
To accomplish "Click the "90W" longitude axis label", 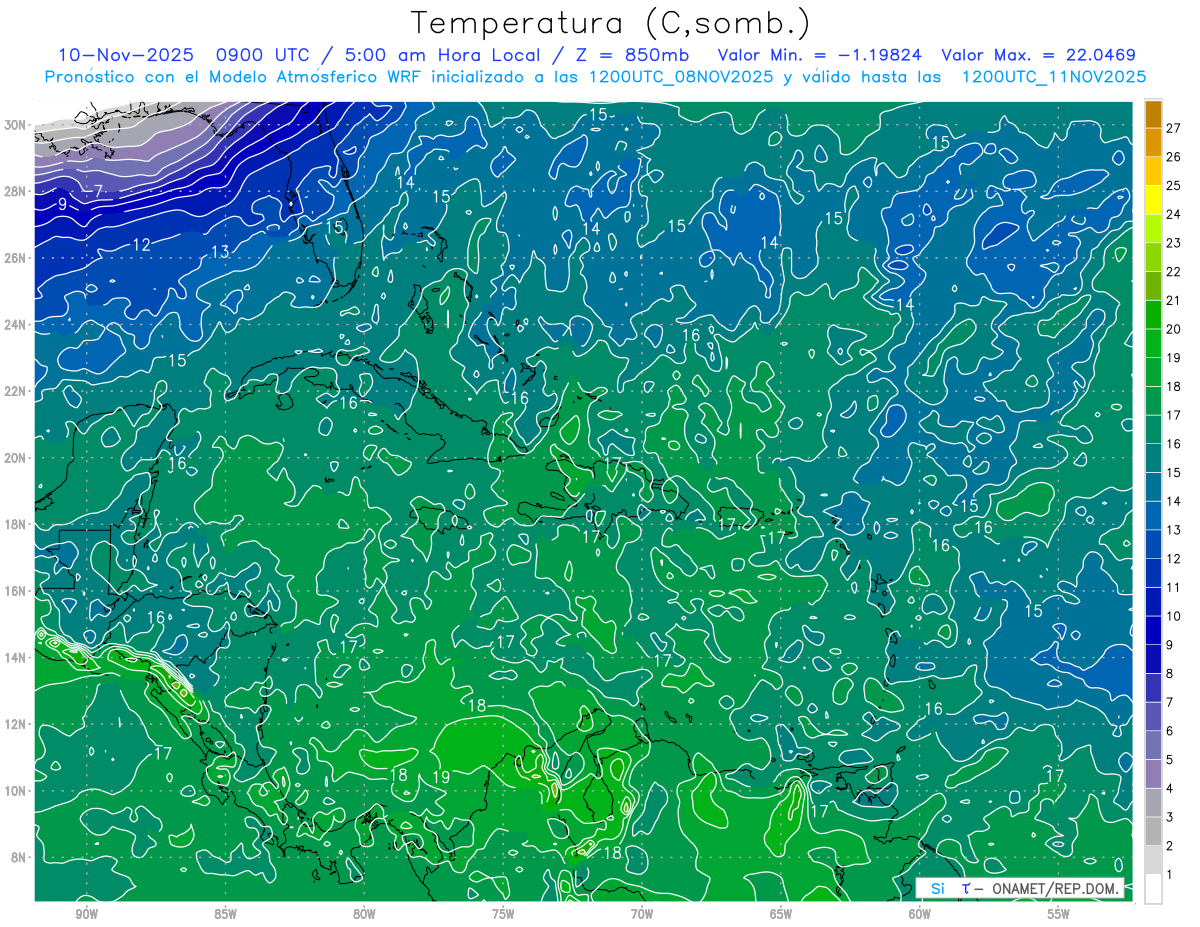I will click(x=87, y=914).
